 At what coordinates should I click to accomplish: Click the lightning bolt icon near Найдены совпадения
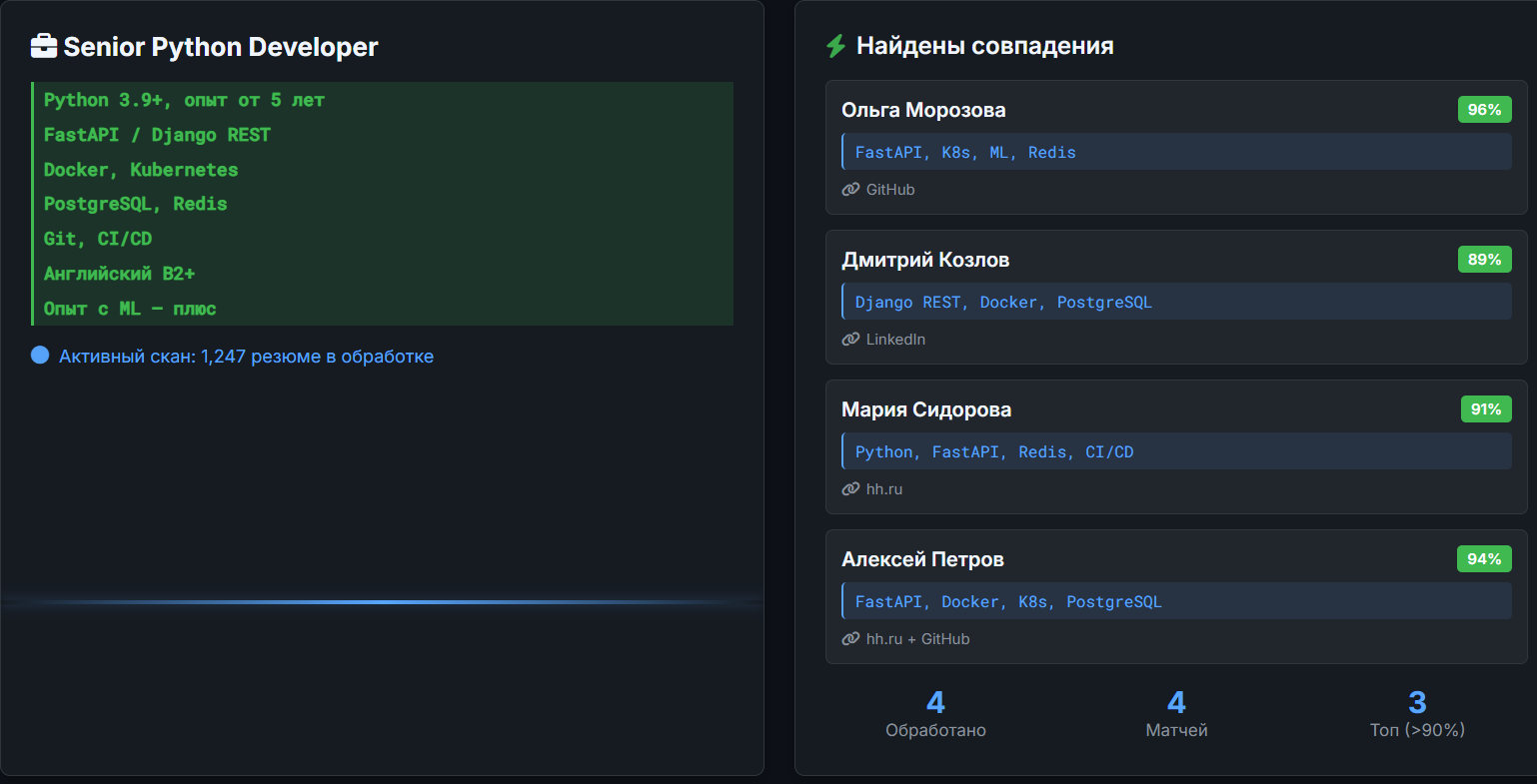coord(835,46)
